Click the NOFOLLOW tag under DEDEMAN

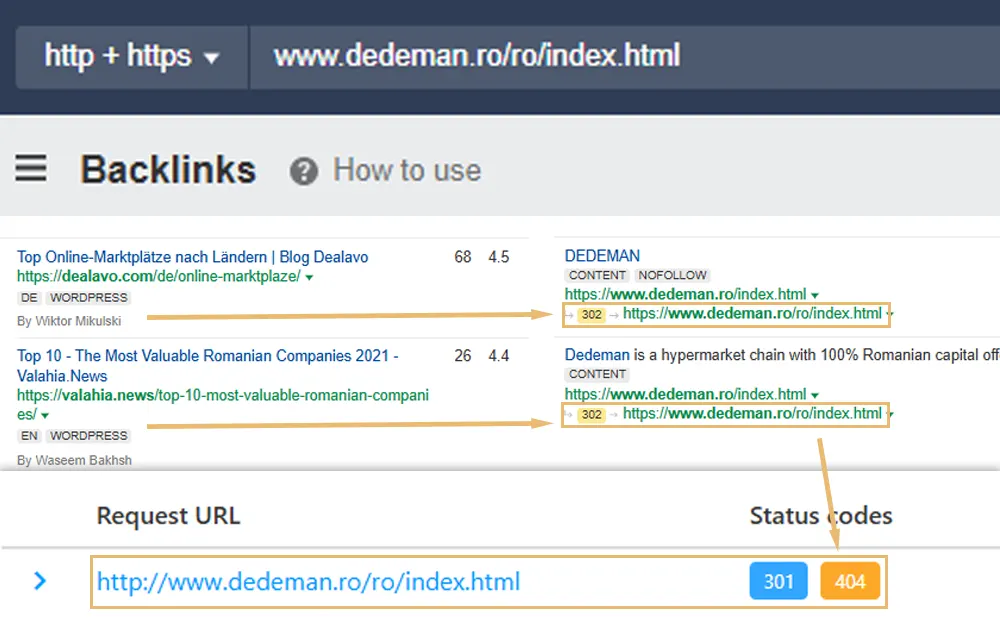(672, 275)
